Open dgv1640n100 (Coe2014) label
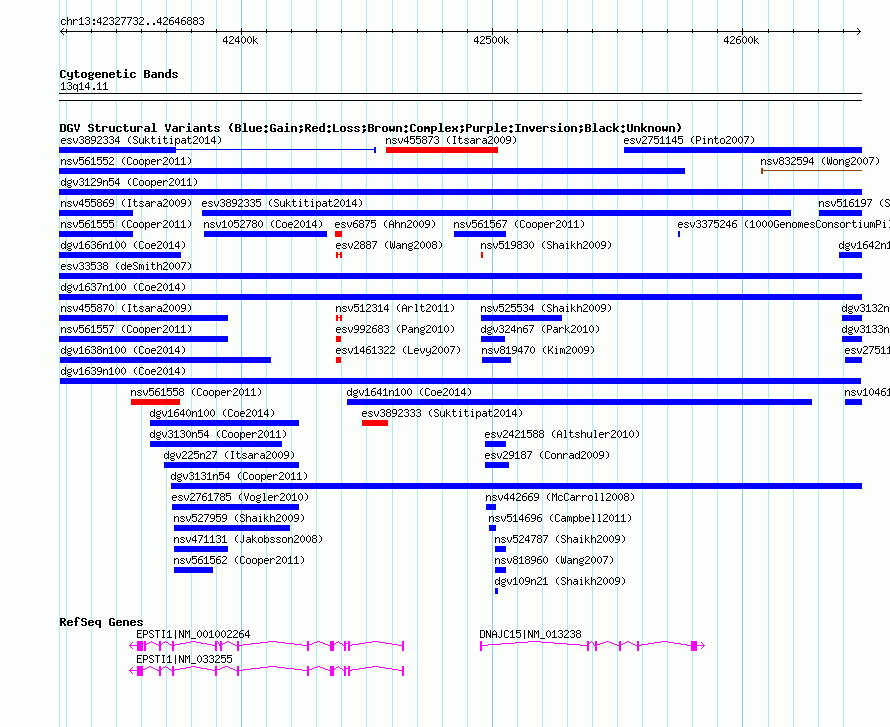Image resolution: width=890 pixels, height=727 pixels. [212, 413]
